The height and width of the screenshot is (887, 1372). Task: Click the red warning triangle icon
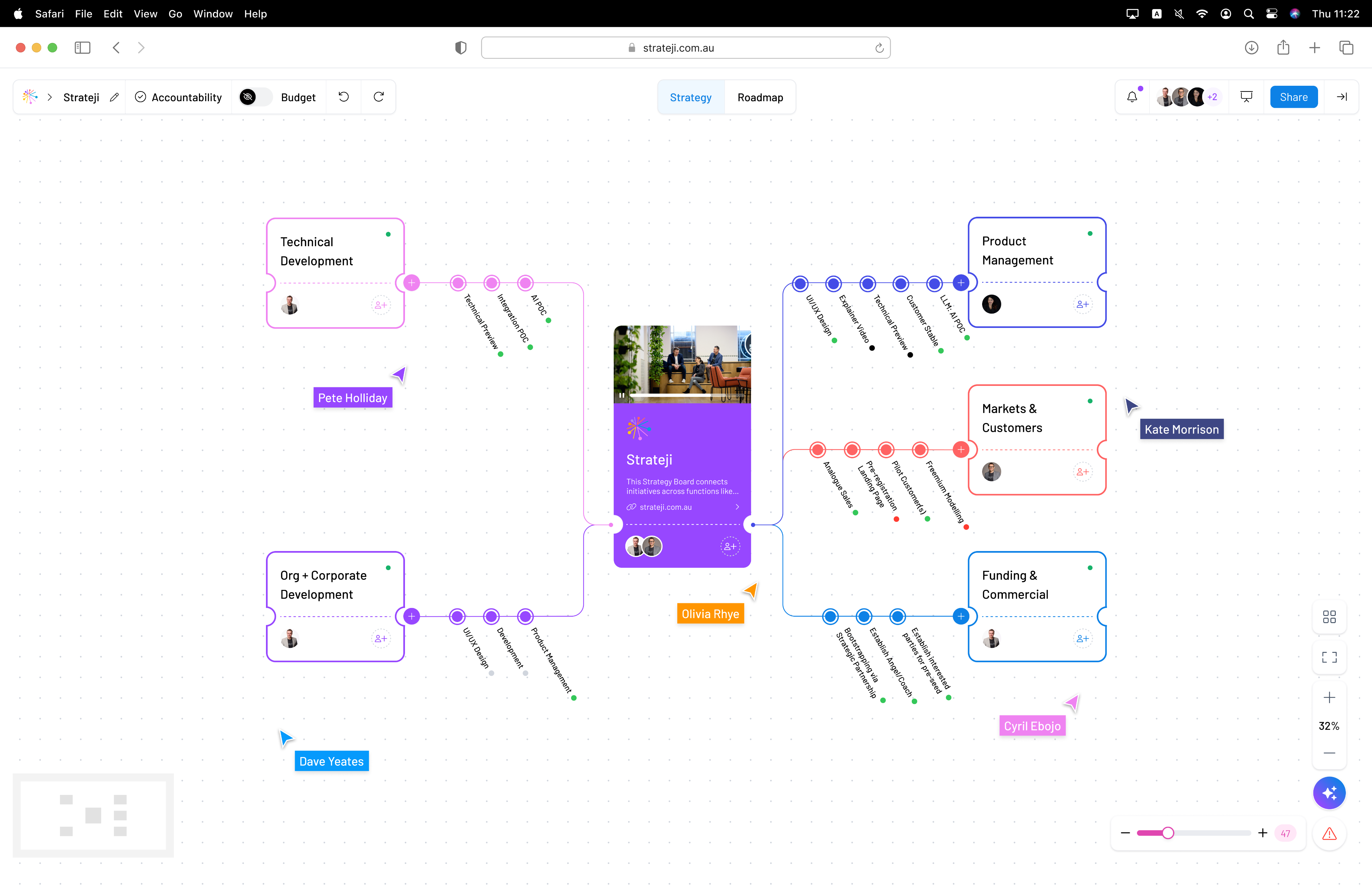click(1329, 833)
